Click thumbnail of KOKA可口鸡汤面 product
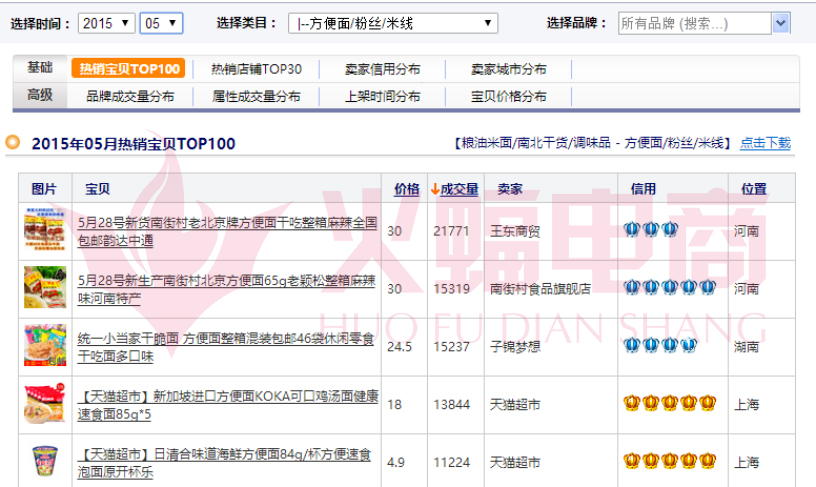This screenshot has height=487, width=816. pos(45,403)
